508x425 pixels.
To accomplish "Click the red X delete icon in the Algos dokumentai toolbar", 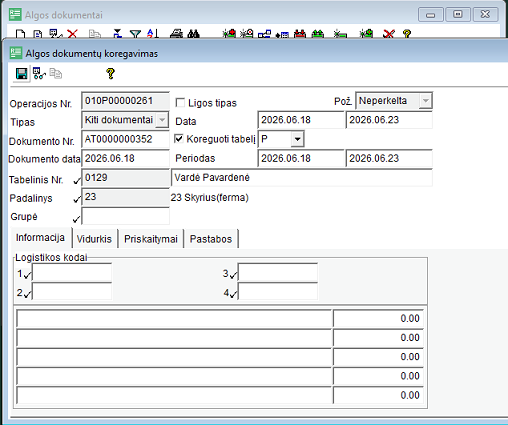I will (x=72, y=34).
